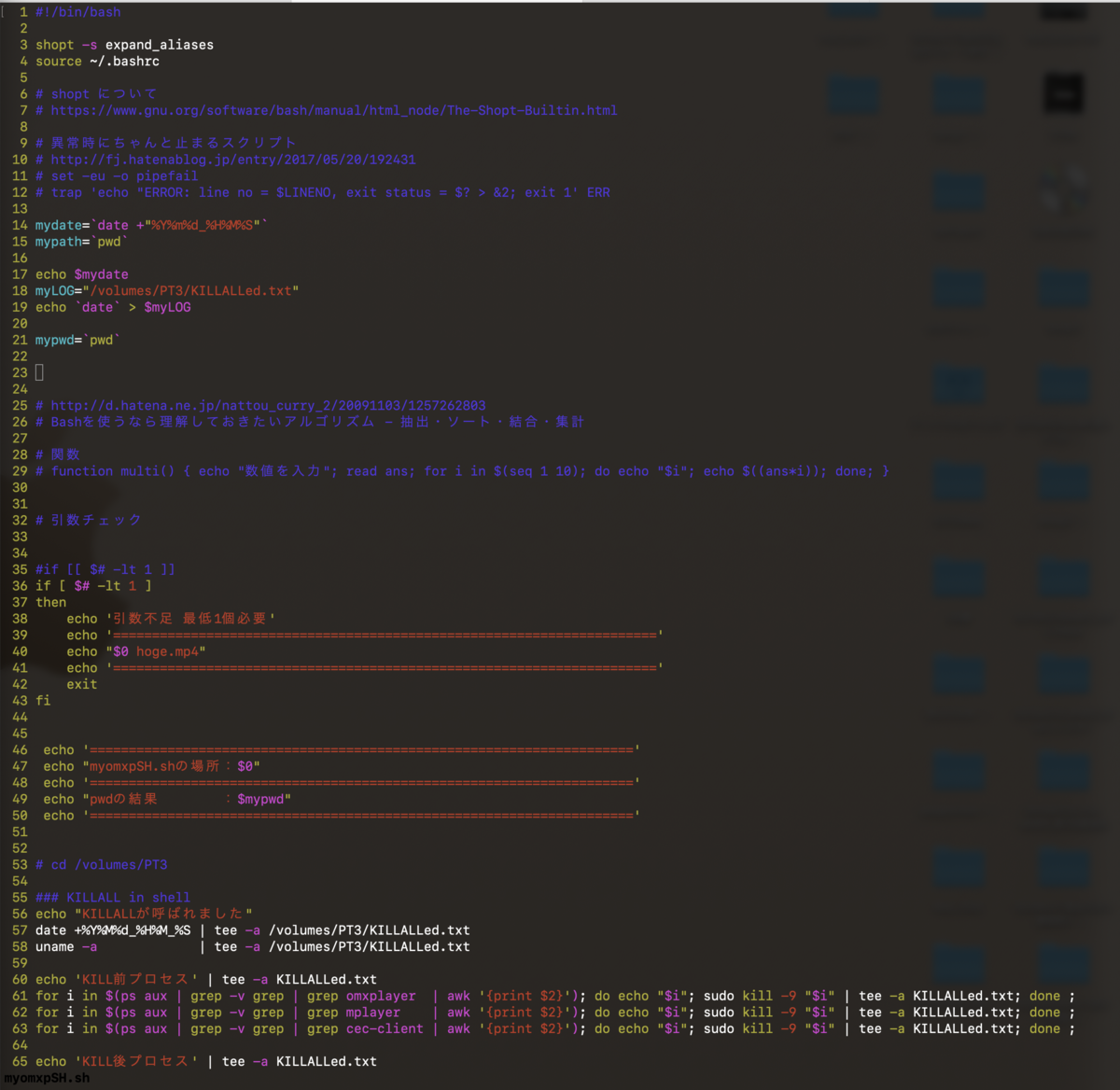Click the gnu.org The-Shopt-Builtin.html URL comment
Screen dimensions: 1120x1090
tap(327, 110)
